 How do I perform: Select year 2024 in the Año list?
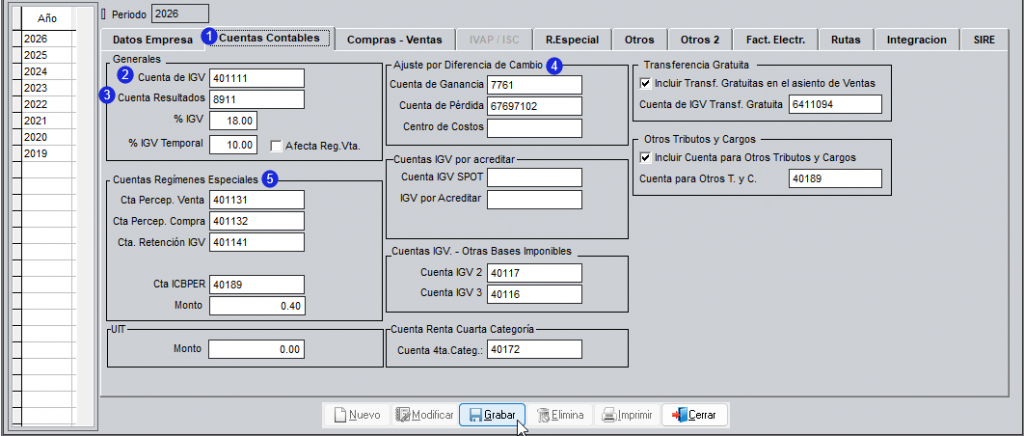coord(48,72)
